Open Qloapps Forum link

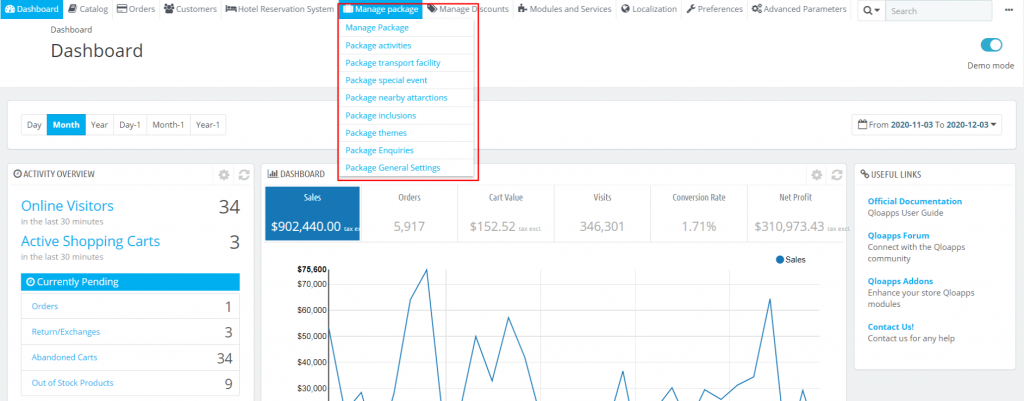(898, 235)
